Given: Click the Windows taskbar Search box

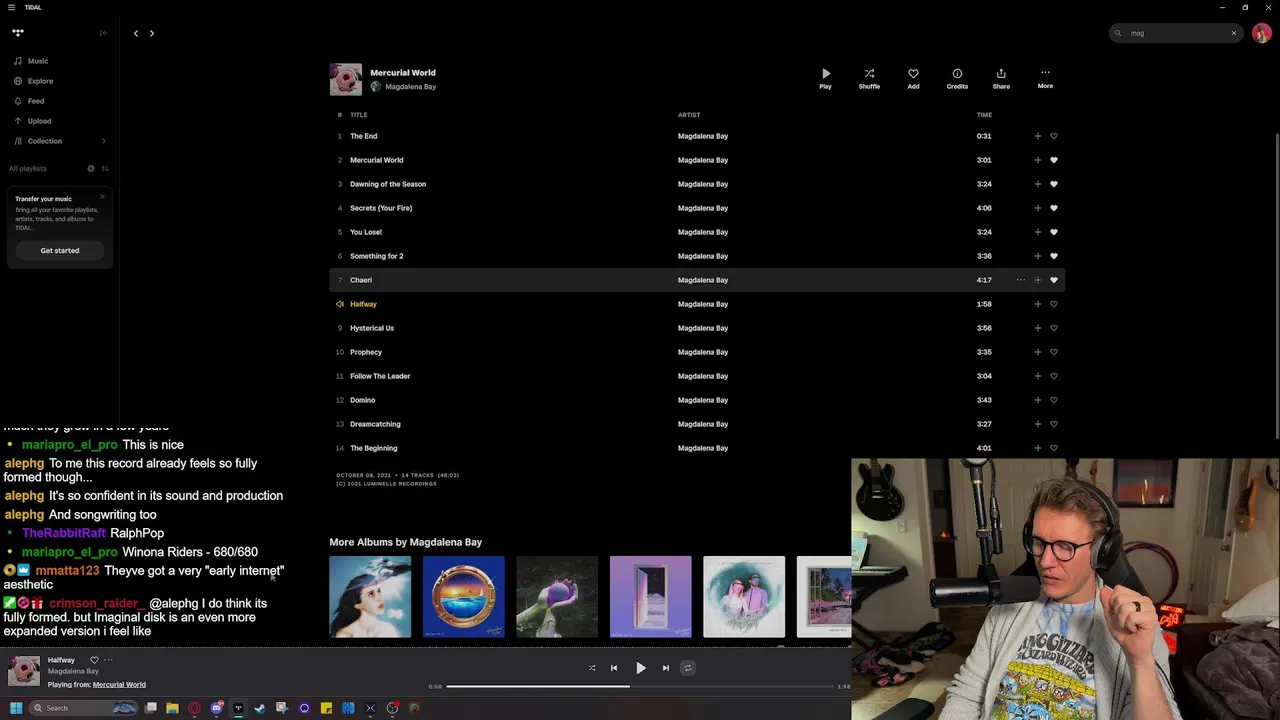Looking at the screenshot, I should click(83, 708).
